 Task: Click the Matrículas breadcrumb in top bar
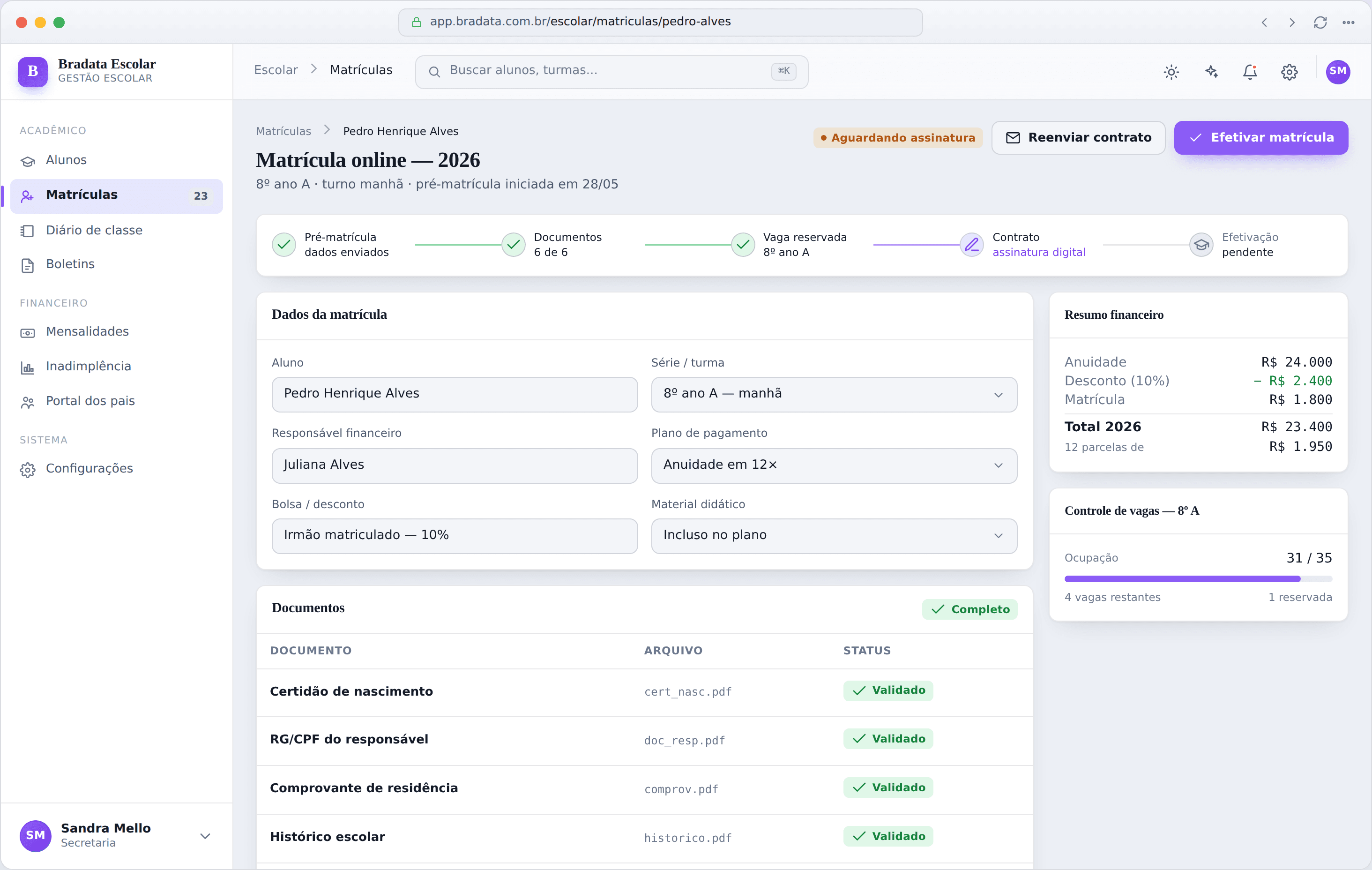[x=361, y=70]
